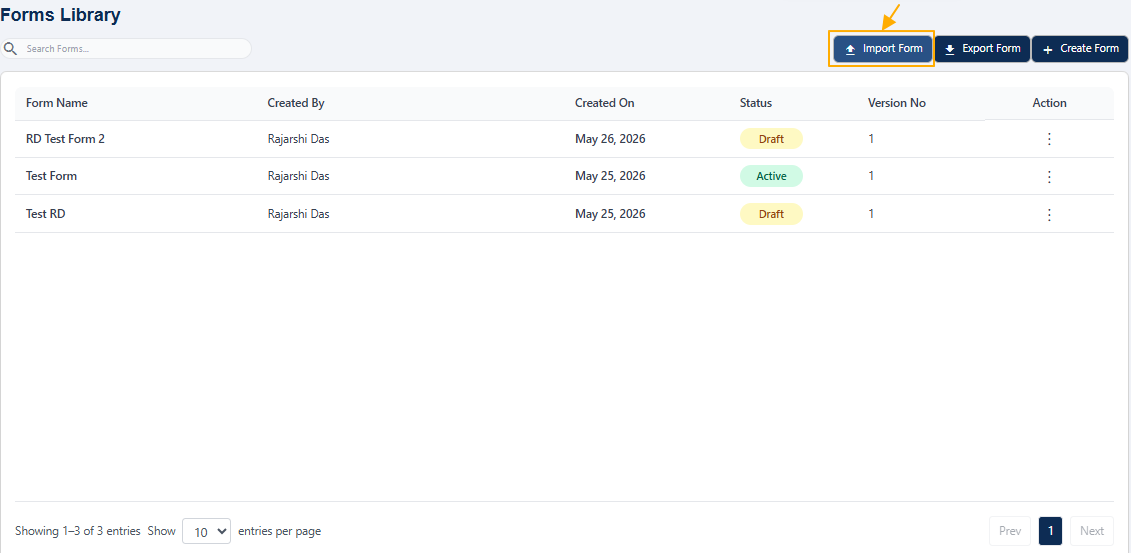Click version number in Test RD row
1131x553 pixels.
(871, 213)
